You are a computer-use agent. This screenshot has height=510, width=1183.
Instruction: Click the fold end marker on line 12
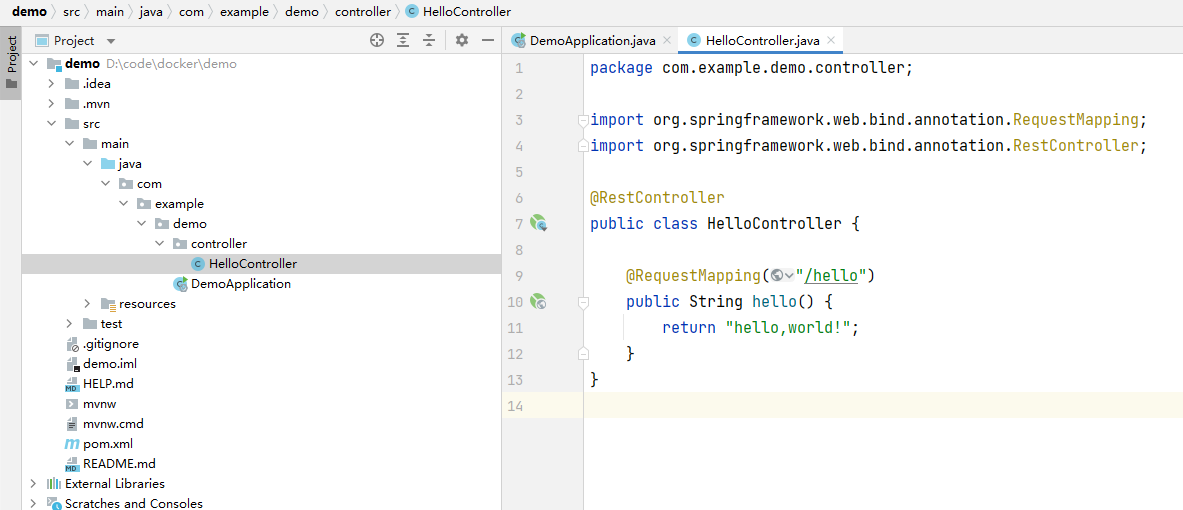[x=582, y=353]
